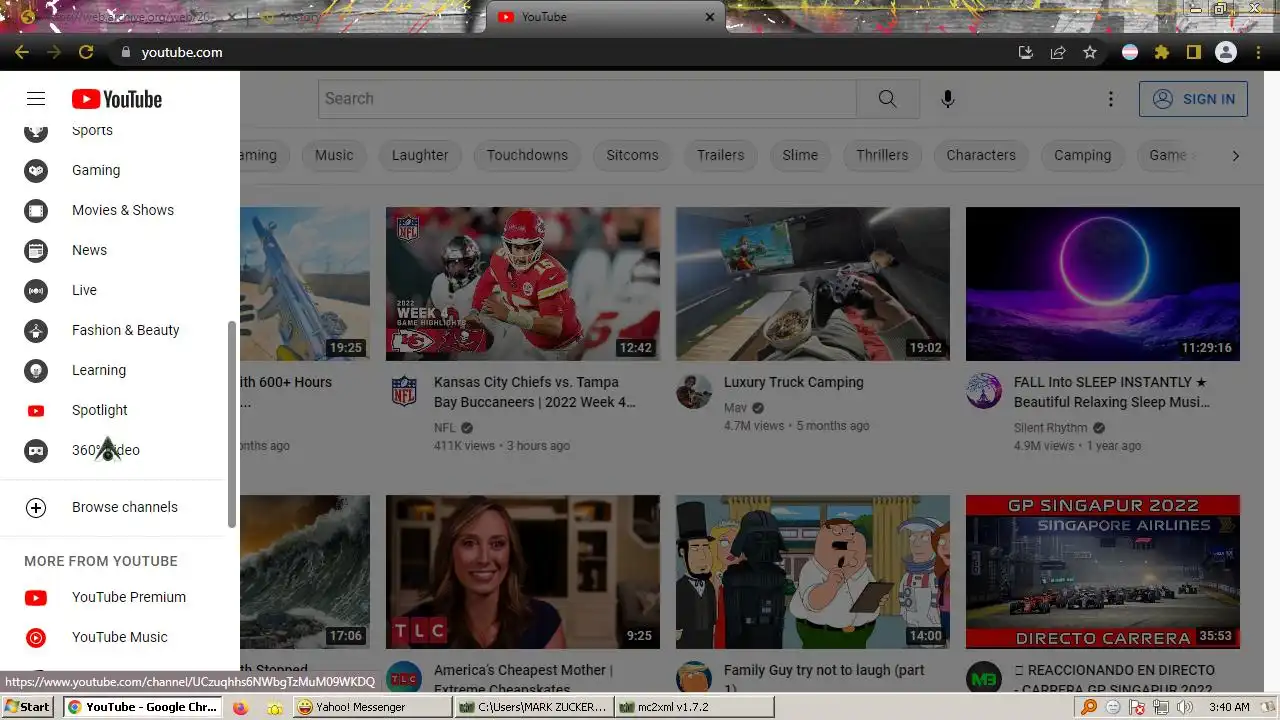Click the sidebar scrollbar thumb
1280x720 pixels.
point(232,424)
